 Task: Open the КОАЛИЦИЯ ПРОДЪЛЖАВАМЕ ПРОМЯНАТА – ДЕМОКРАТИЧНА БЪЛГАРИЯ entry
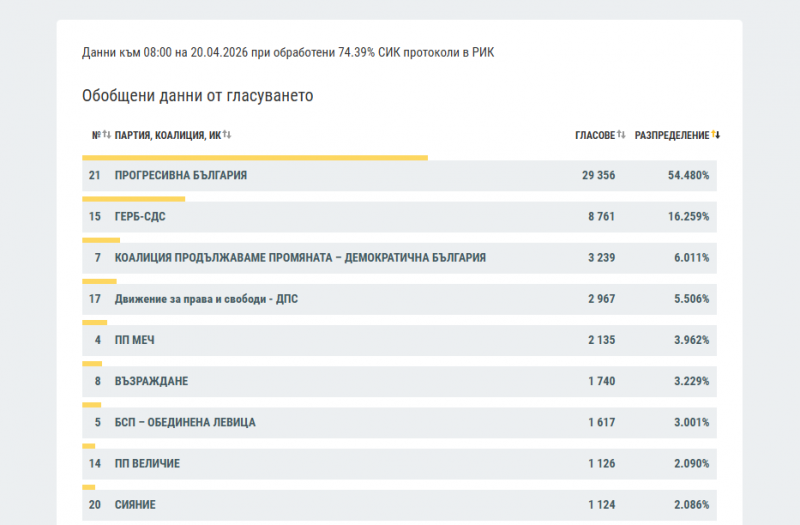pos(300,257)
